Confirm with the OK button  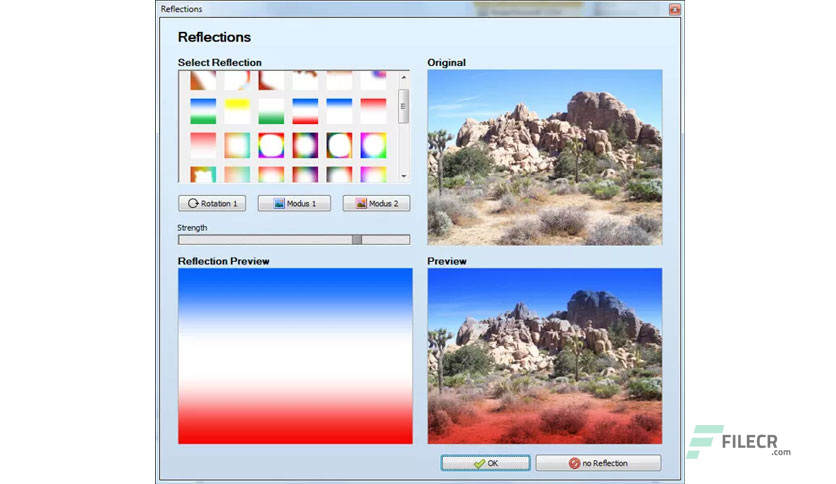point(486,463)
